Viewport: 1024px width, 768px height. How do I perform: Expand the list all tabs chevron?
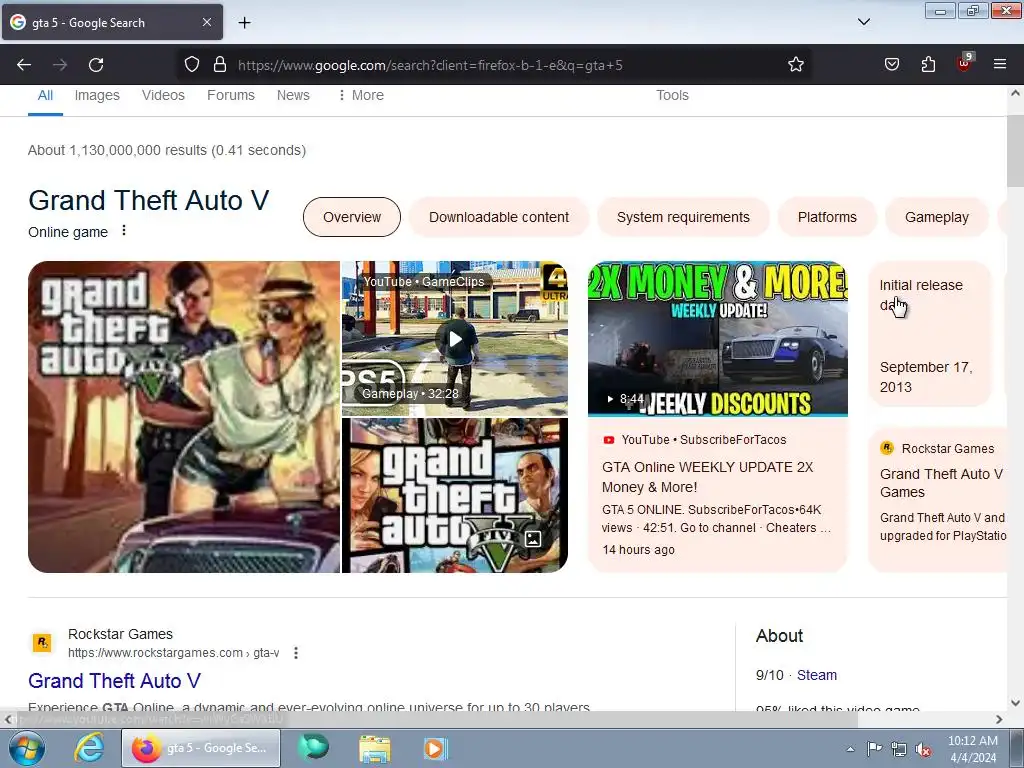863,22
